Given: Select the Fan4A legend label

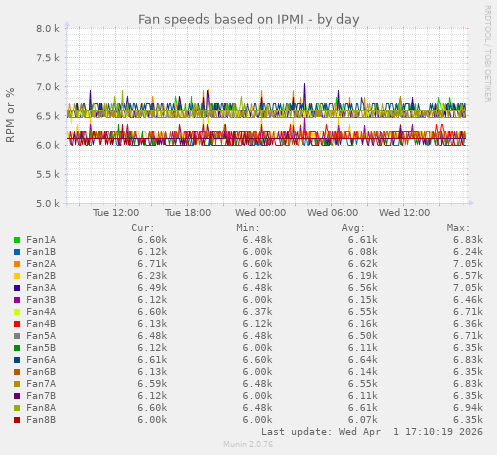Looking at the screenshot, I should pyautogui.click(x=41, y=312).
